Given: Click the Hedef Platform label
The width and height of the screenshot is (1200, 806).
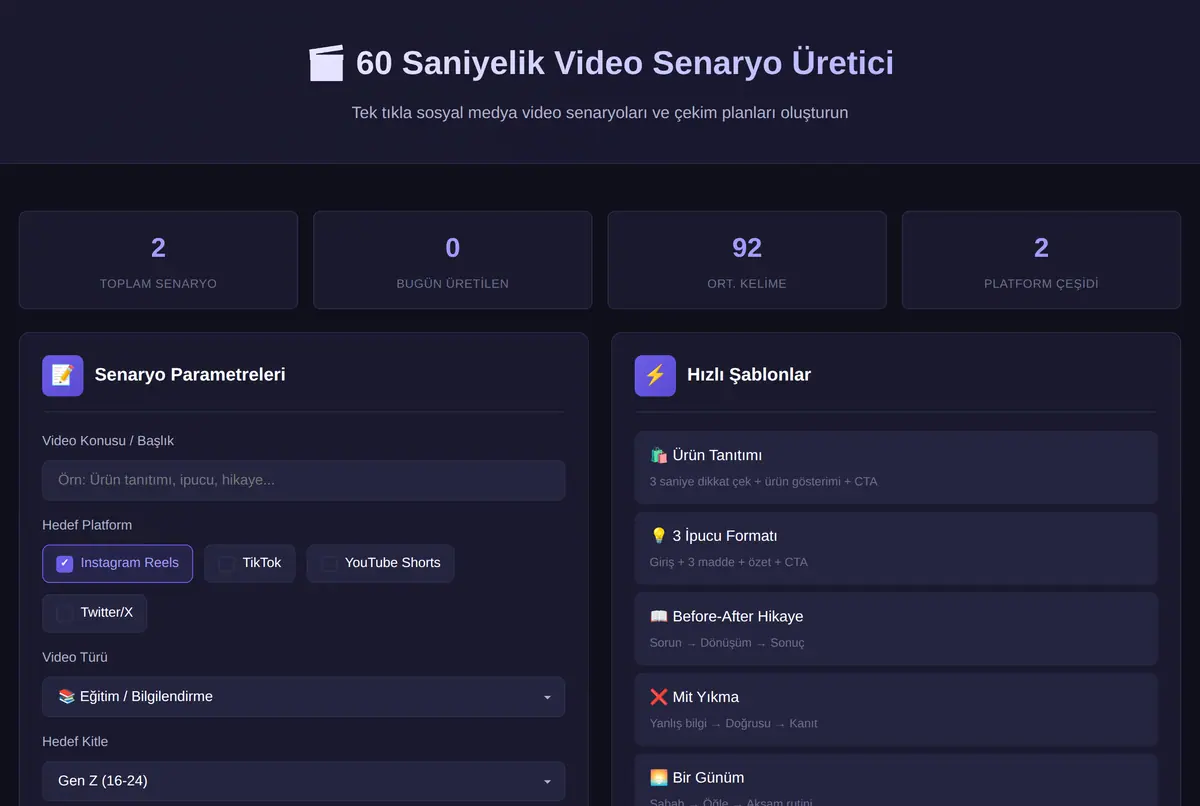Looking at the screenshot, I should point(87,525).
